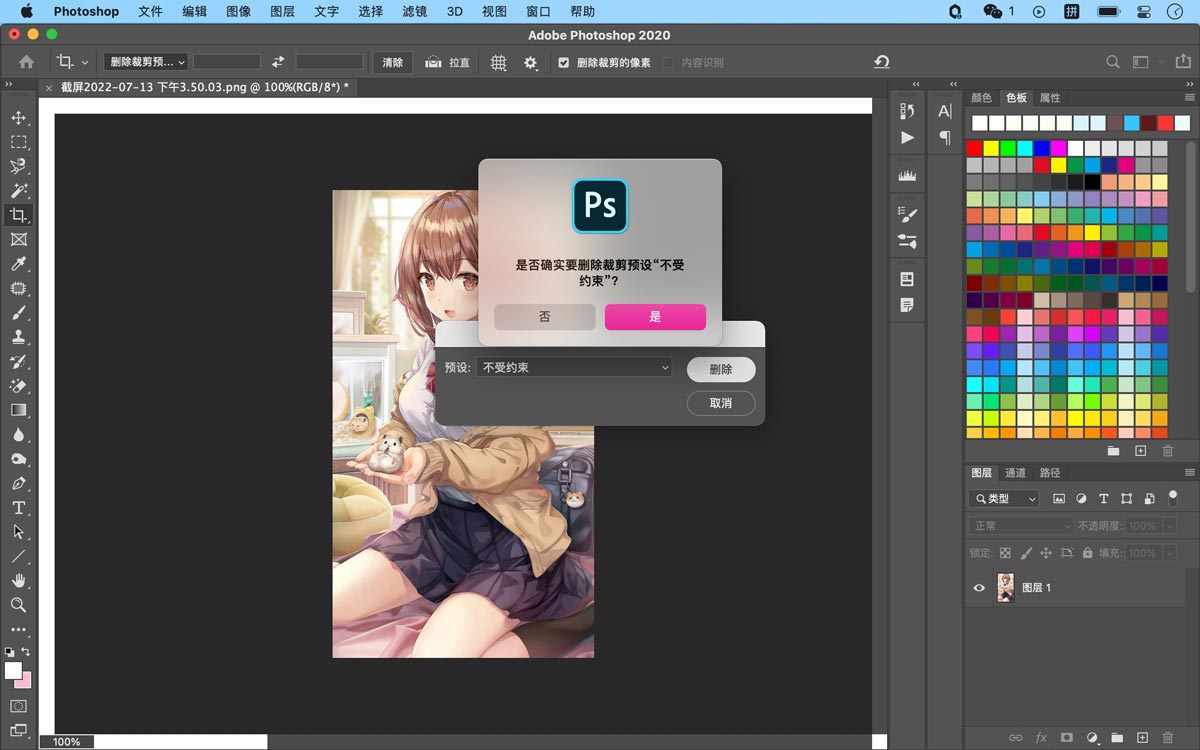1200x750 pixels.
Task: Open the Actions panel play icon
Action: click(x=907, y=137)
